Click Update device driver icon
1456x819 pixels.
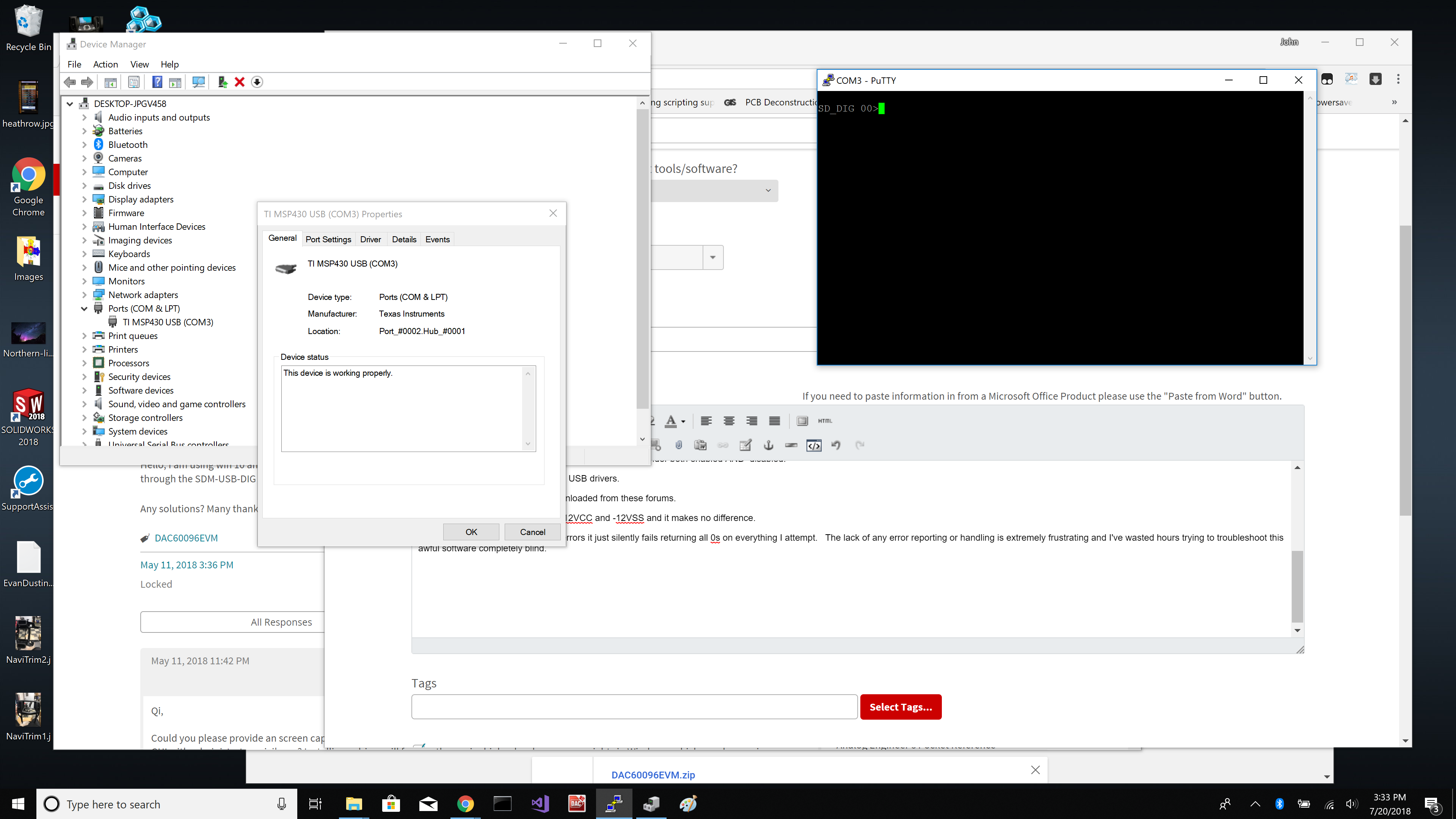[x=223, y=82]
